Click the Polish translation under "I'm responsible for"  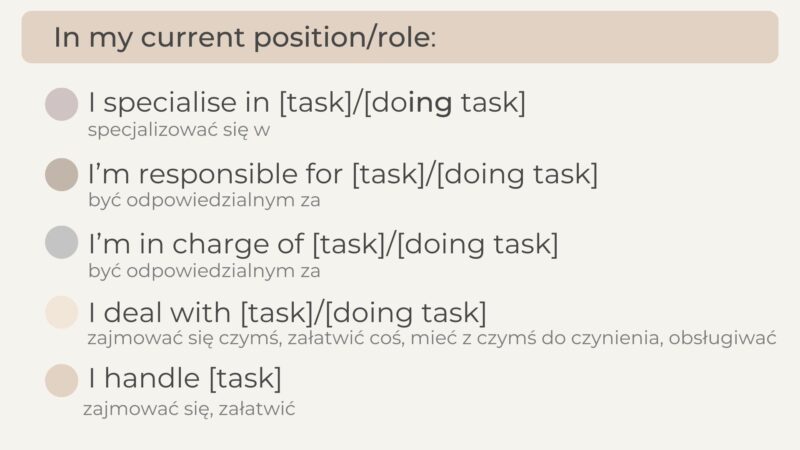click(x=204, y=200)
